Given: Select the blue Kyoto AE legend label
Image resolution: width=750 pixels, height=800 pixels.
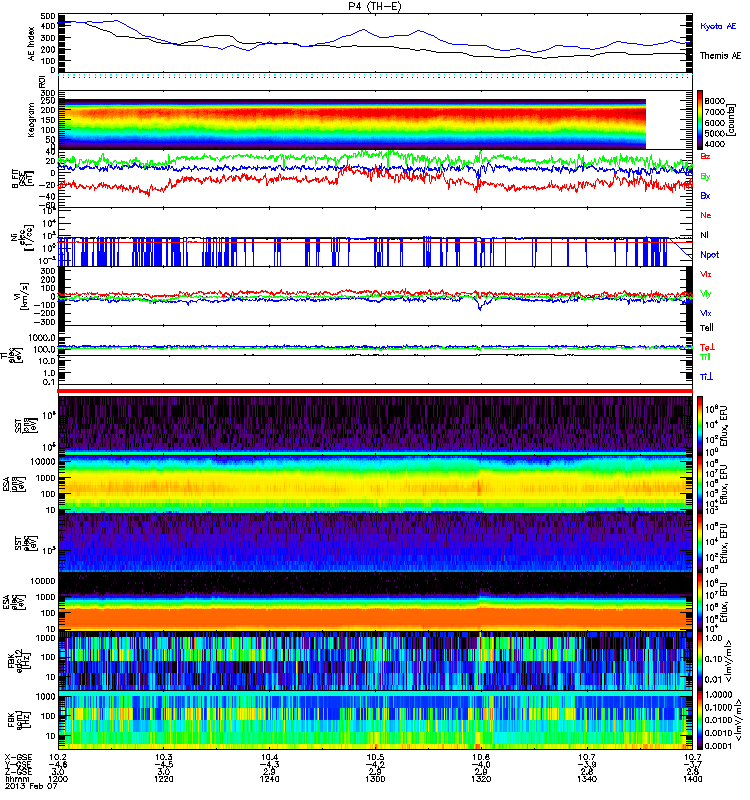Looking at the screenshot, I should [x=718, y=26].
